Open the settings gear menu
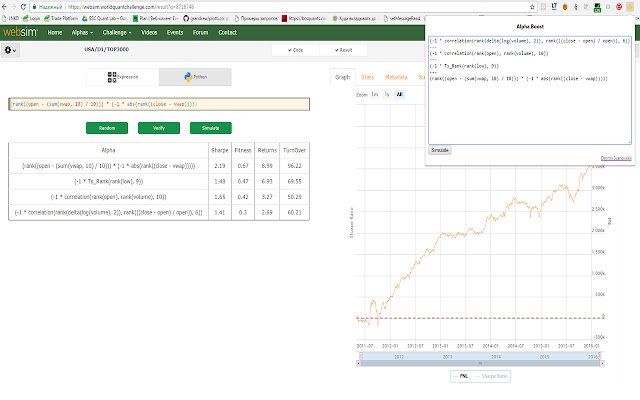 [x=10, y=50]
